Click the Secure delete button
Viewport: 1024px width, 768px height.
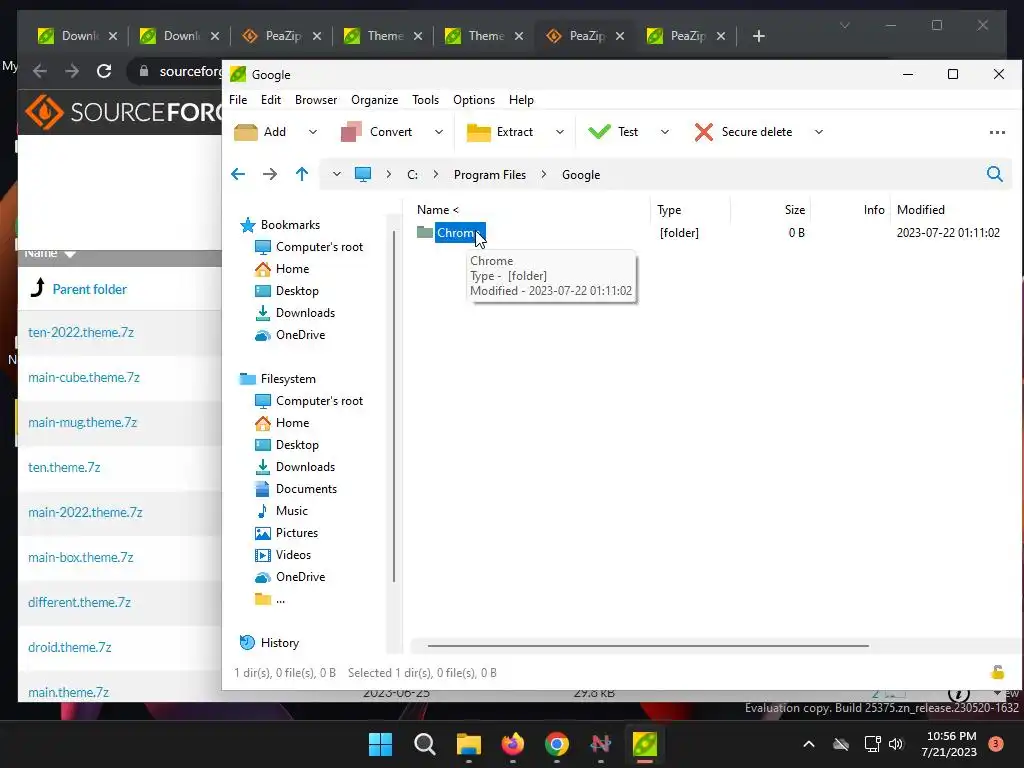[x=743, y=132]
